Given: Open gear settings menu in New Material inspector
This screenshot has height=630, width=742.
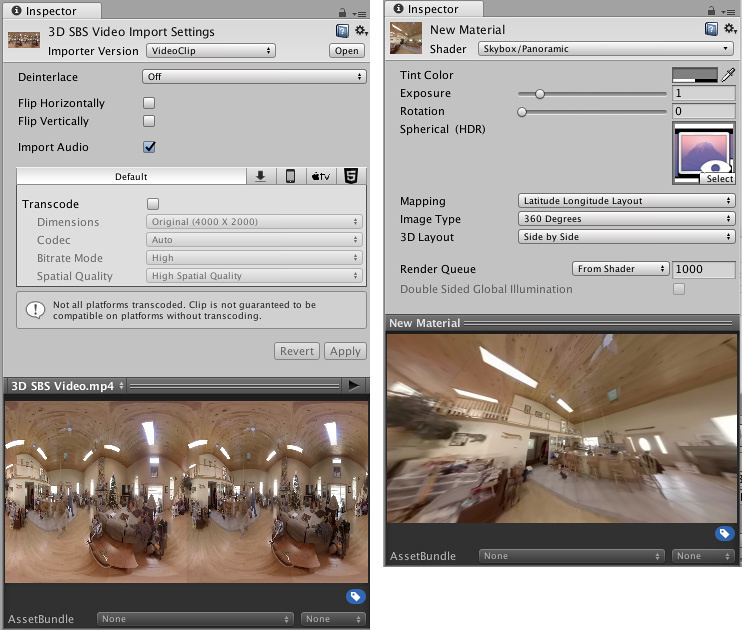Looking at the screenshot, I should 727,31.
